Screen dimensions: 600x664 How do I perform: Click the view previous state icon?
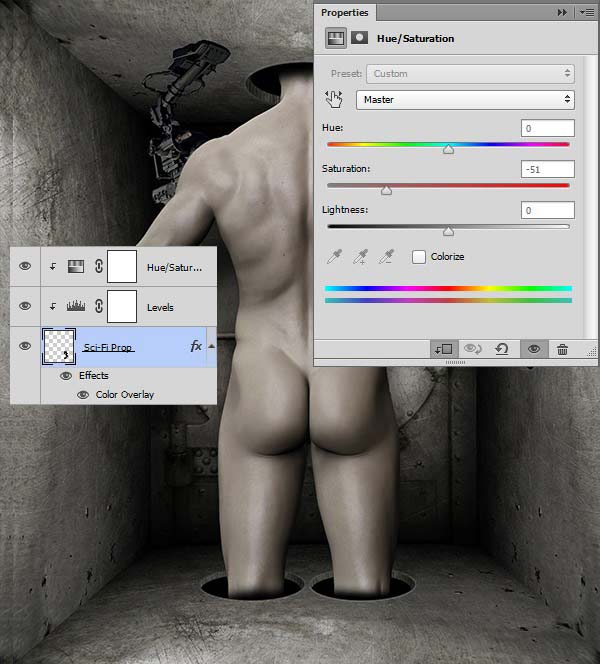pyautogui.click(x=473, y=349)
